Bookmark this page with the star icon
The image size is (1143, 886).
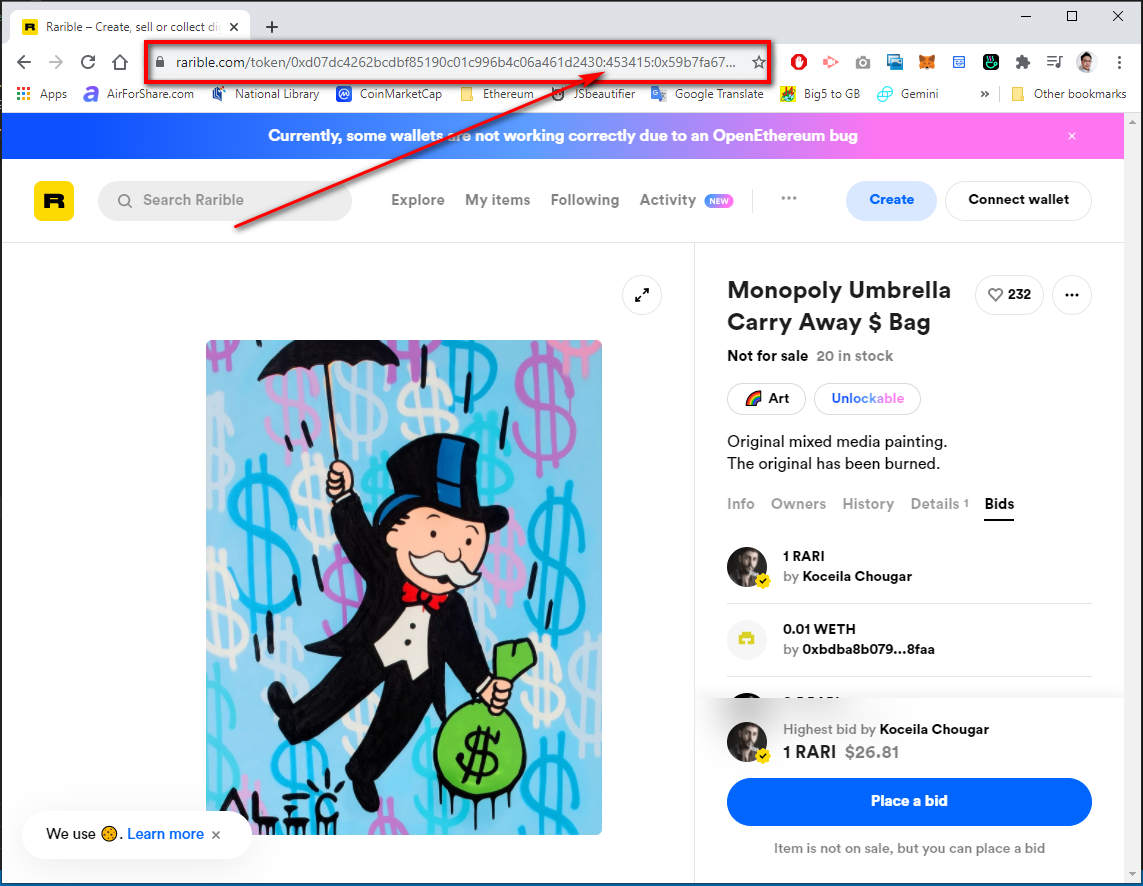click(x=759, y=62)
